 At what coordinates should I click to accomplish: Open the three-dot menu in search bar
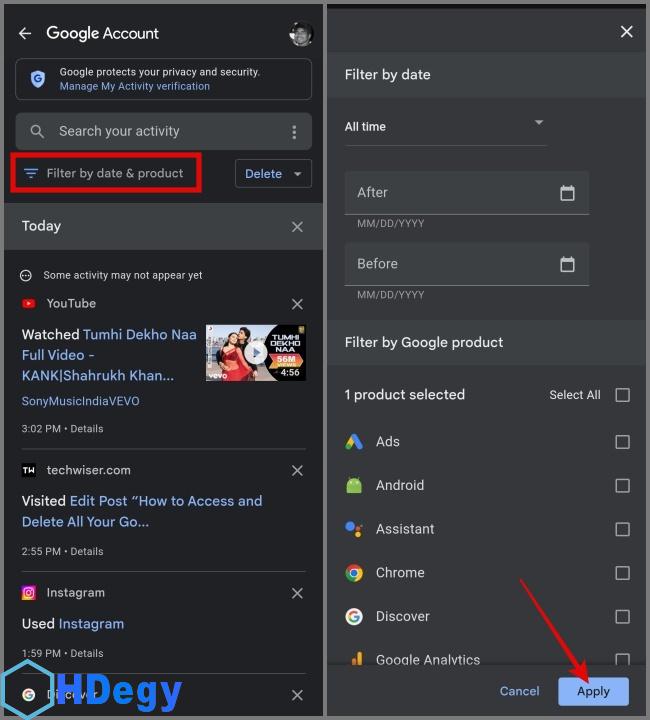pos(294,132)
